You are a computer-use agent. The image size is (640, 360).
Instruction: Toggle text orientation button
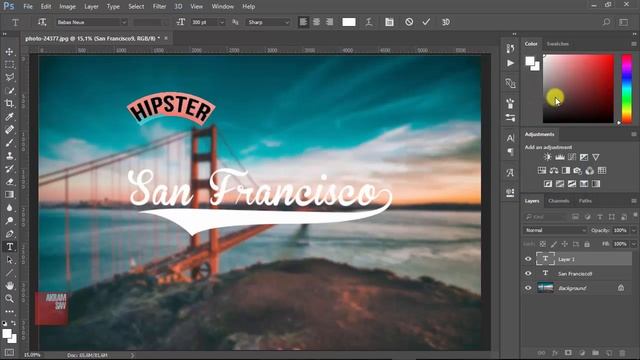pos(42,22)
